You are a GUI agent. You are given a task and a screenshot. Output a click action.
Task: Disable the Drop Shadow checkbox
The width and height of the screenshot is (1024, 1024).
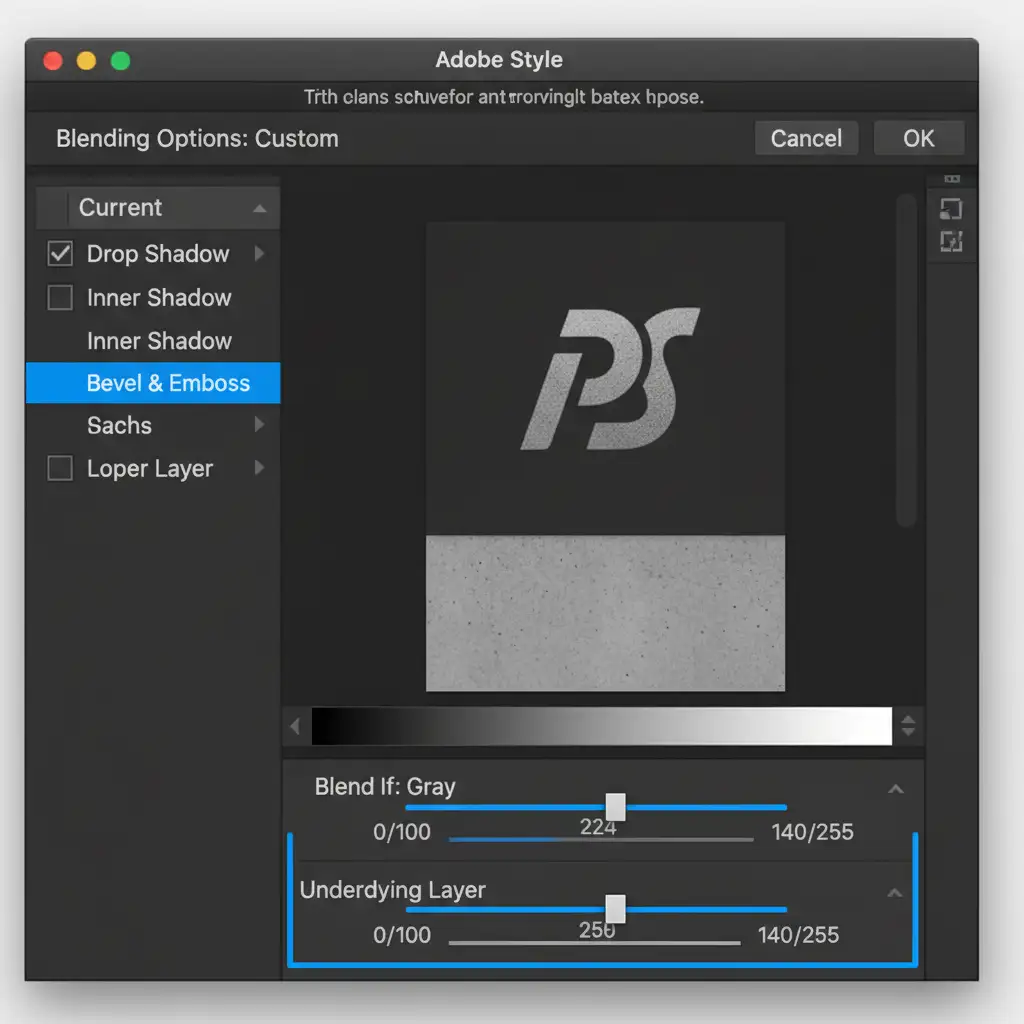[x=60, y=254]
